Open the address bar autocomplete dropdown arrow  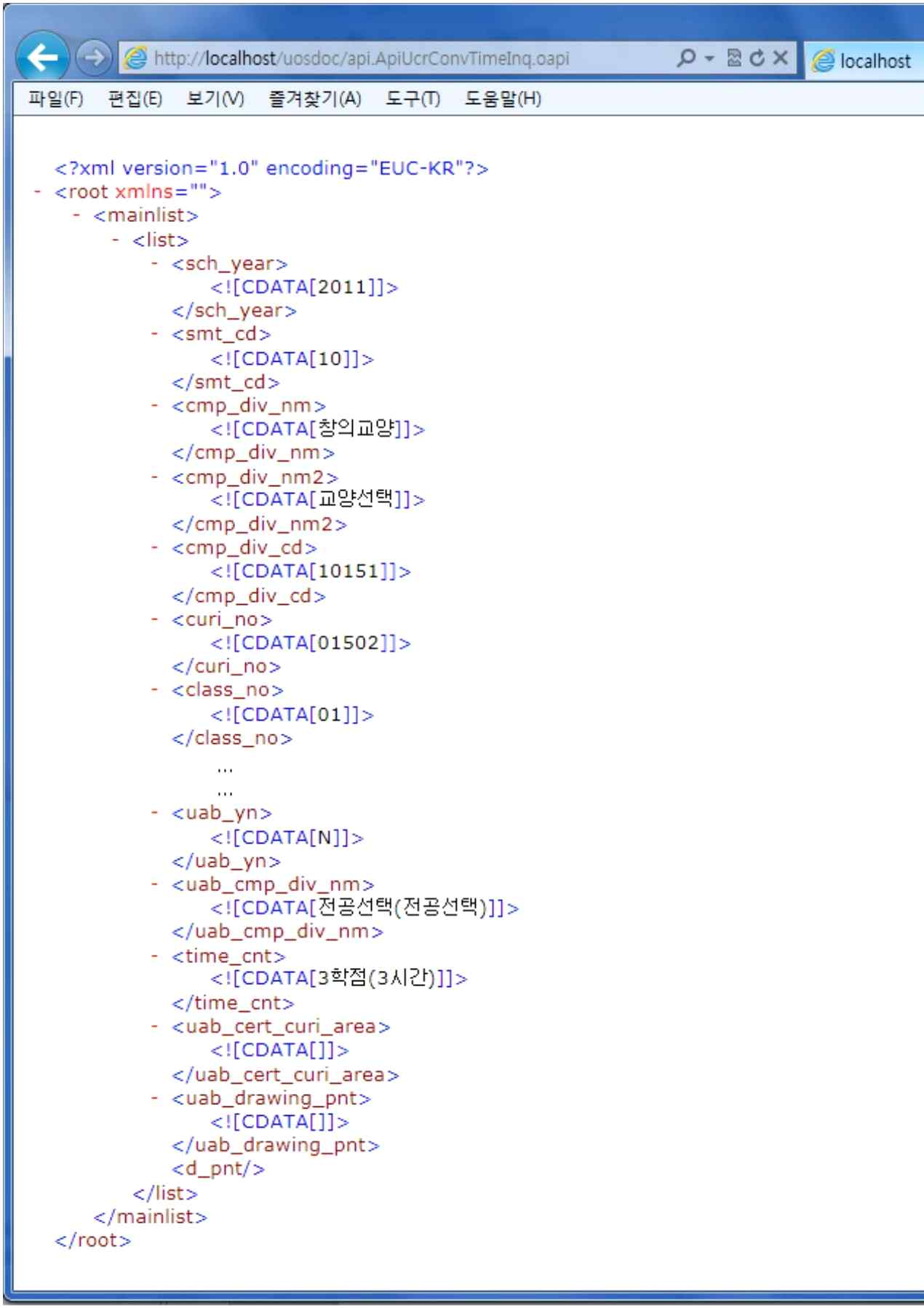click(709, 58)
